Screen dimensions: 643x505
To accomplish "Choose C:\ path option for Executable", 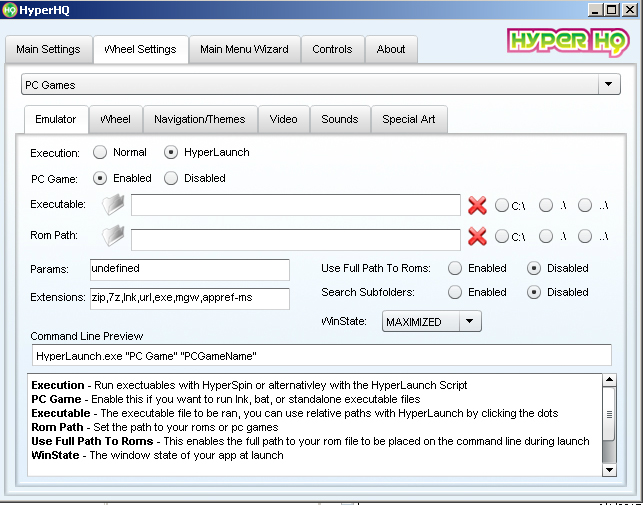I will [x=502, y=205].
